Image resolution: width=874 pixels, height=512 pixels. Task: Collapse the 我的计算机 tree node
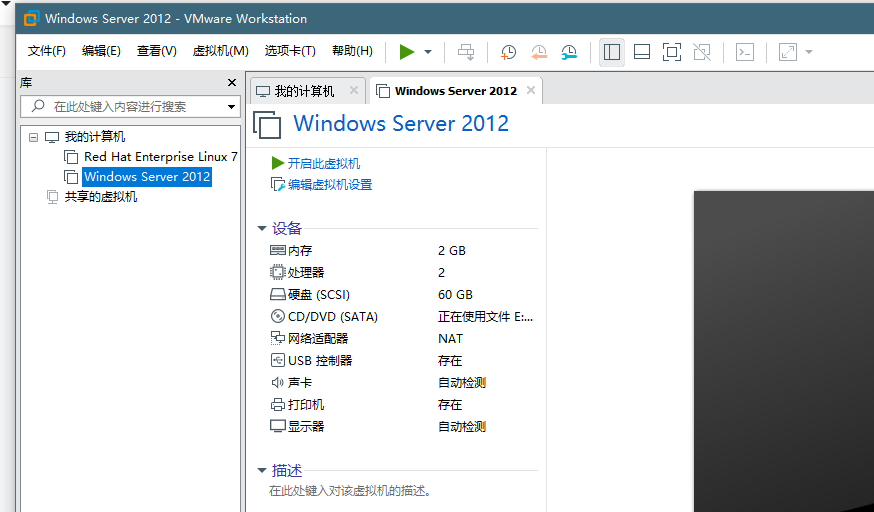click(33, 137)
